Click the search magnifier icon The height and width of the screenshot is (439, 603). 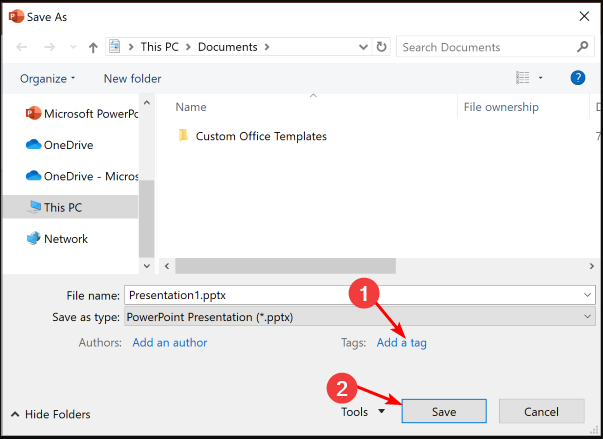(583, 47)
